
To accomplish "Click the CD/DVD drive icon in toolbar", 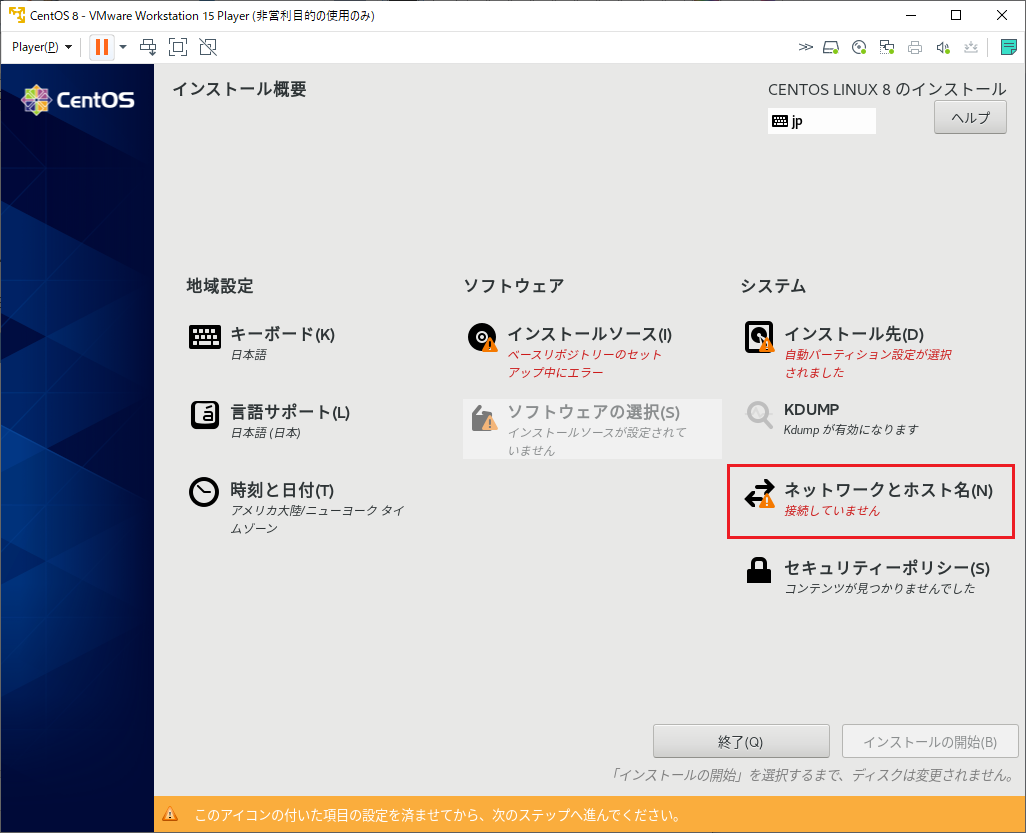I will (x=858, y=47).
